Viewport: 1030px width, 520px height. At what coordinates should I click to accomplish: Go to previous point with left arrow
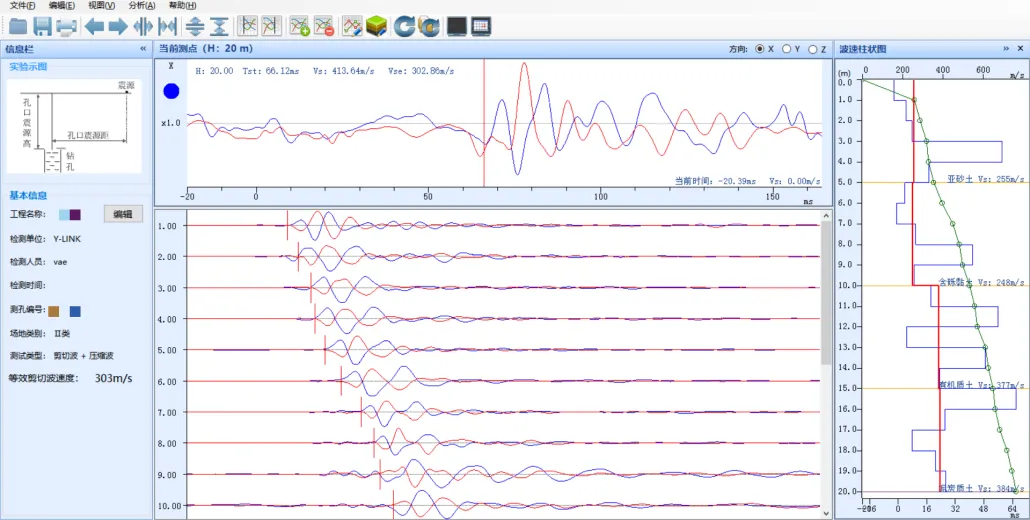(94, 26)
